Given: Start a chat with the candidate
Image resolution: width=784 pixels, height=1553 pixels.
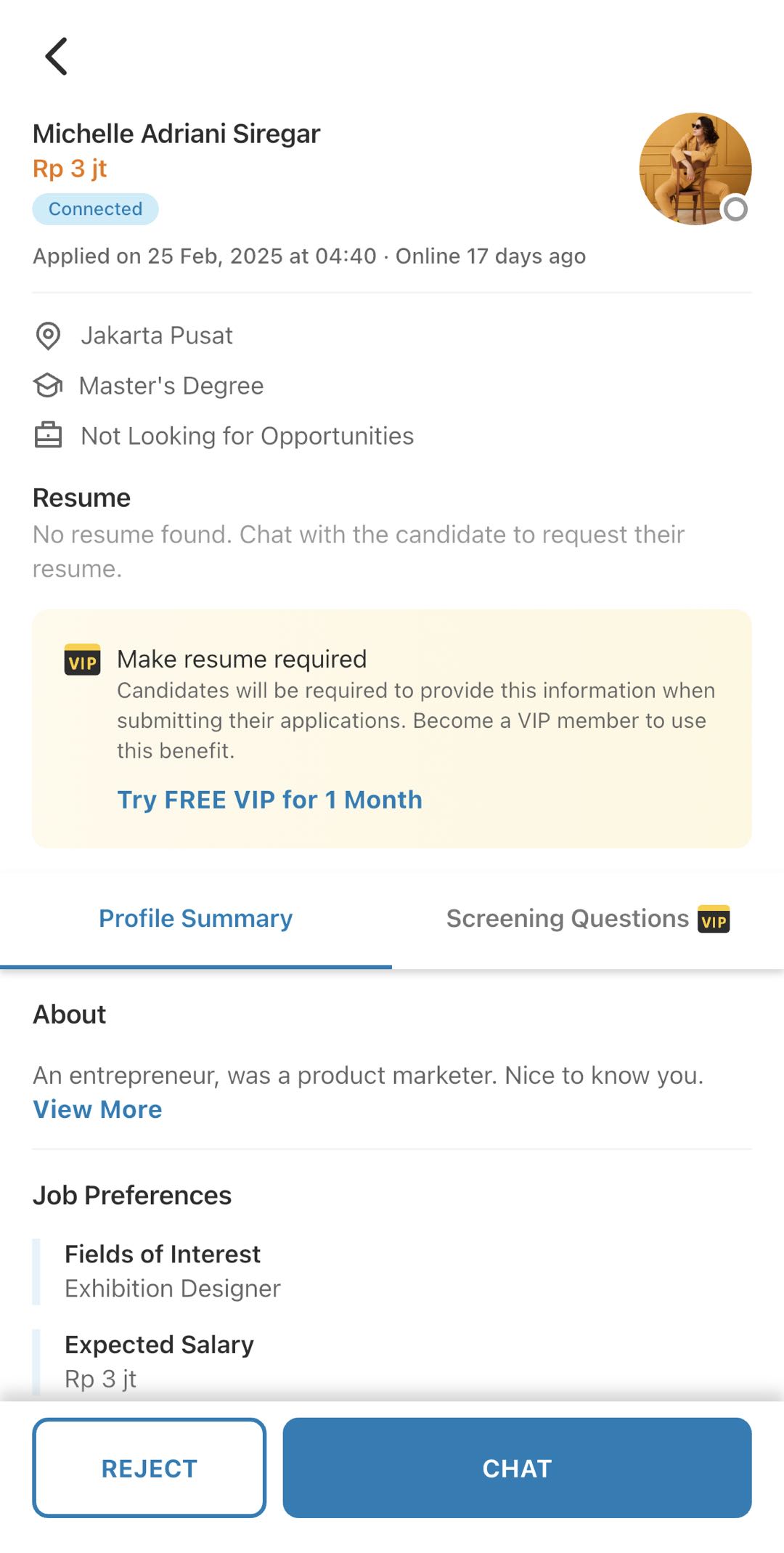Looking at the screenshot, I should (517, 1468).
